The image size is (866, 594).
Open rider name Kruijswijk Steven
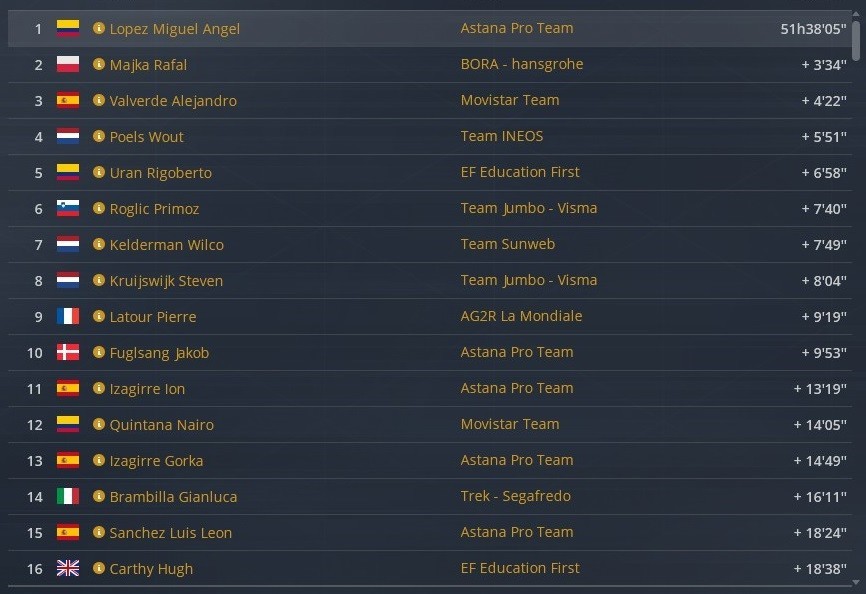coord(166,281)
